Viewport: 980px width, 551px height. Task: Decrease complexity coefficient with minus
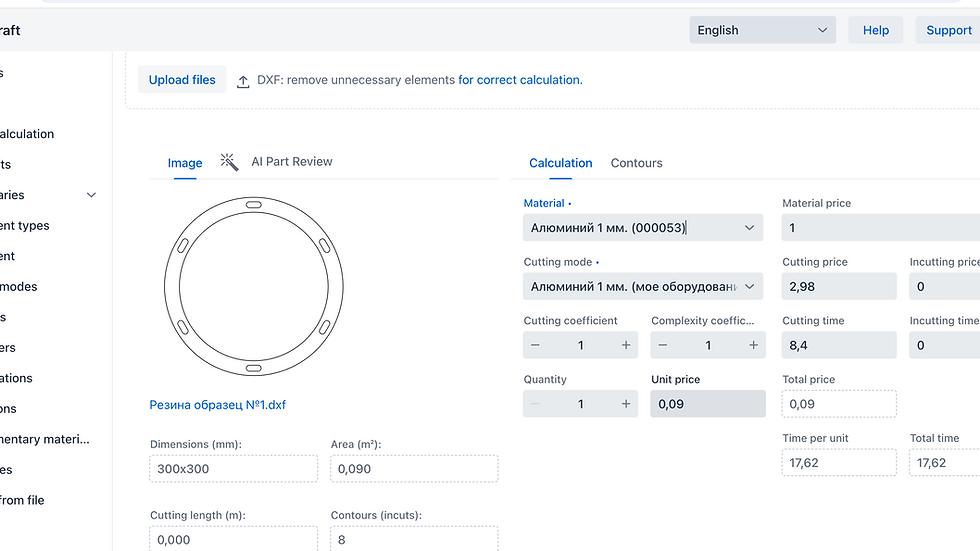click(663, 345)
